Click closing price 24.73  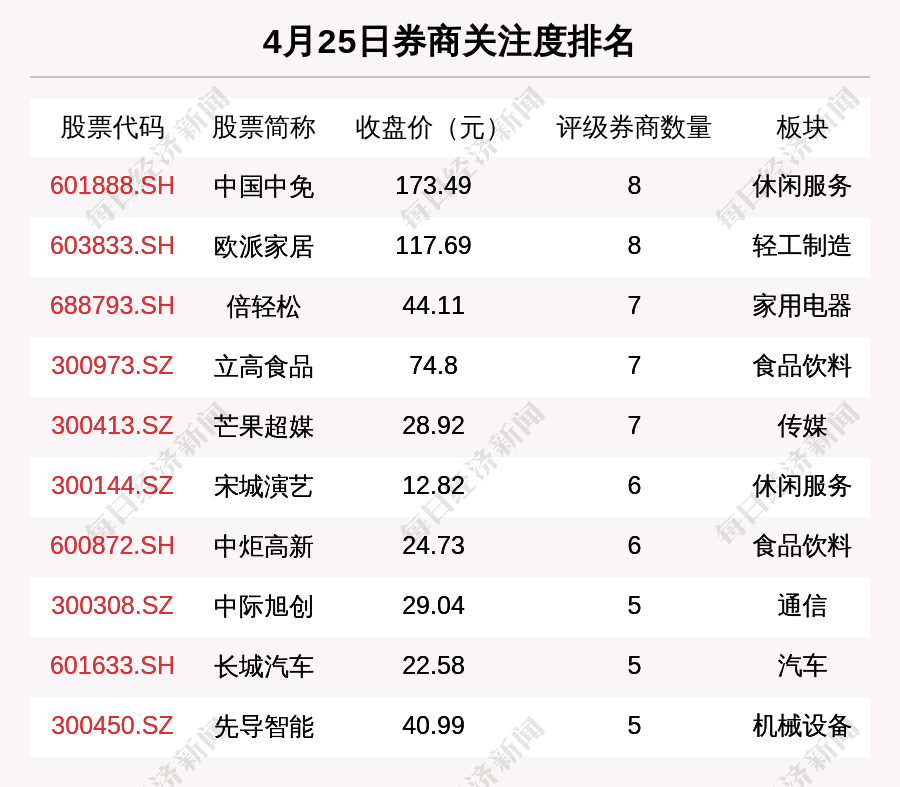(433, 545)
